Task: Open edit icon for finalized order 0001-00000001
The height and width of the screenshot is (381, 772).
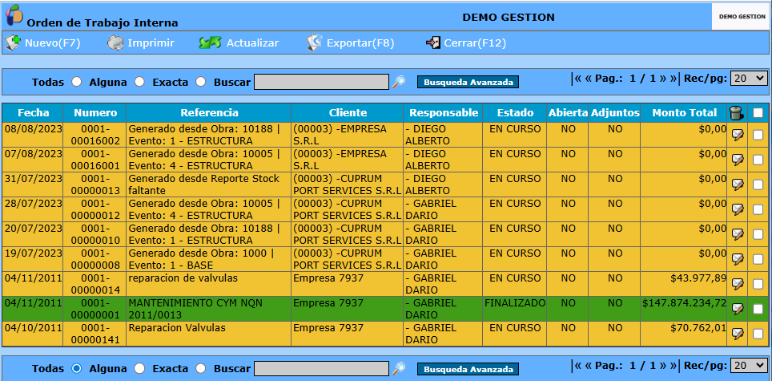Action: 738,309
